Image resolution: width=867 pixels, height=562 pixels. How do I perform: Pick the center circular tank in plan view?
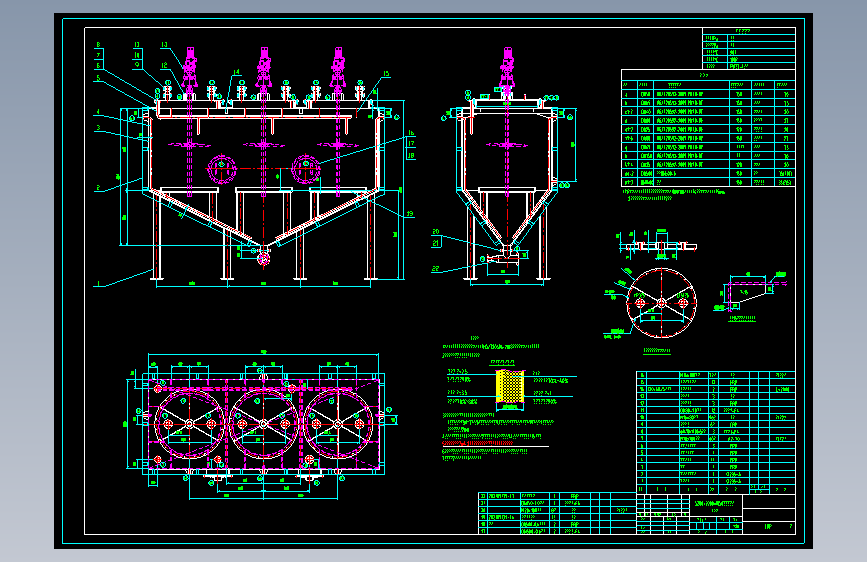264,424
